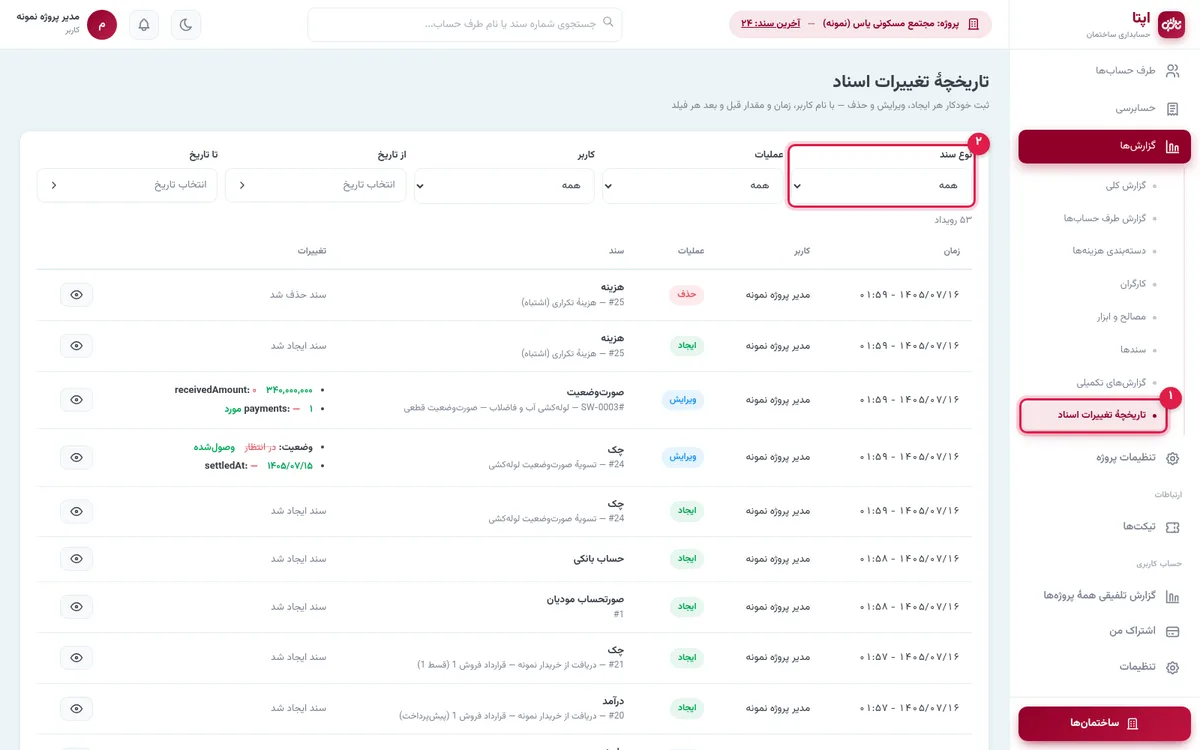
Task: View details of حذف هزینه #25 row
Action: (x=77, y=294)
